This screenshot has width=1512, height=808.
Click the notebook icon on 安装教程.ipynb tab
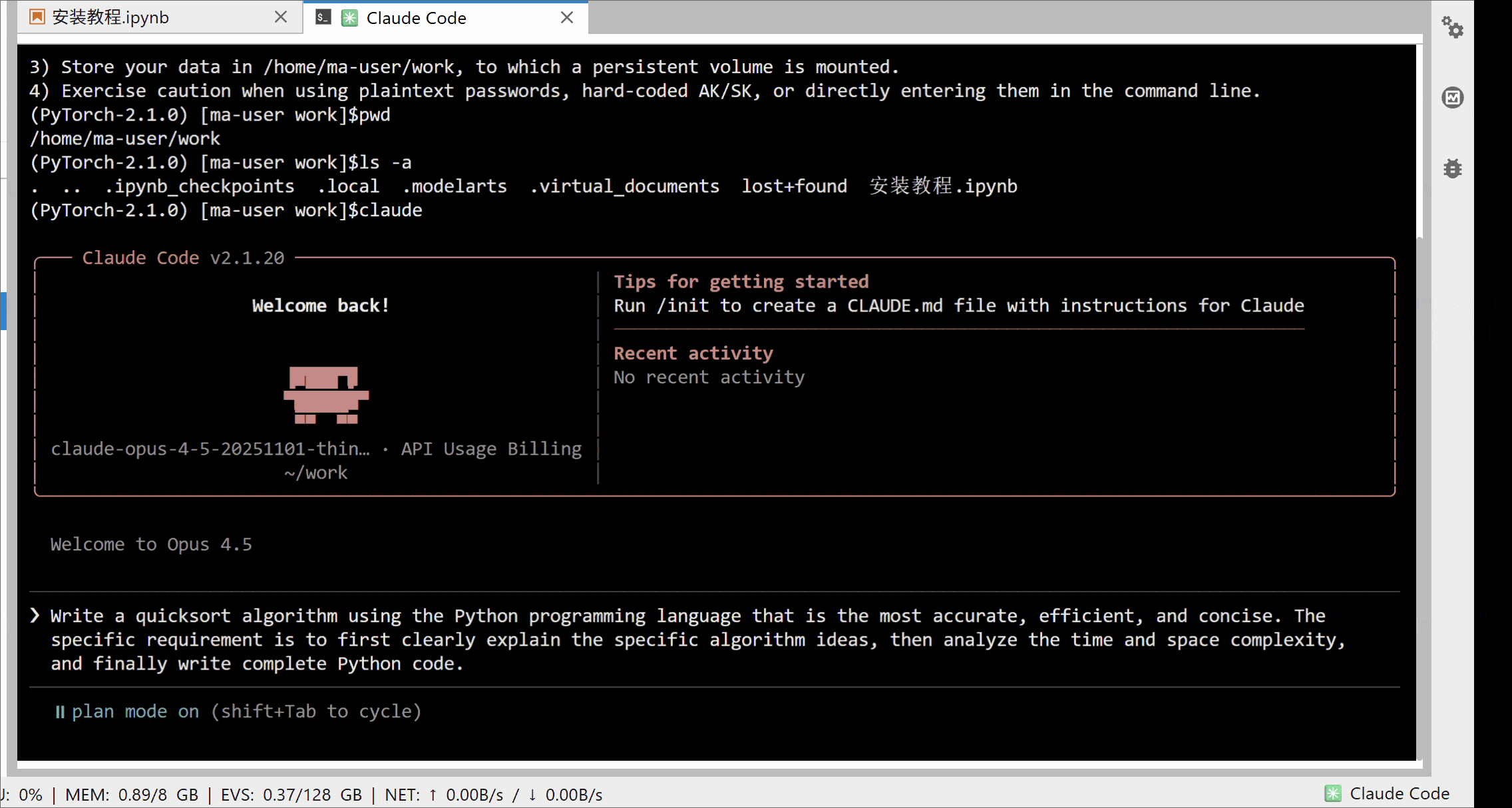[37, 17]
